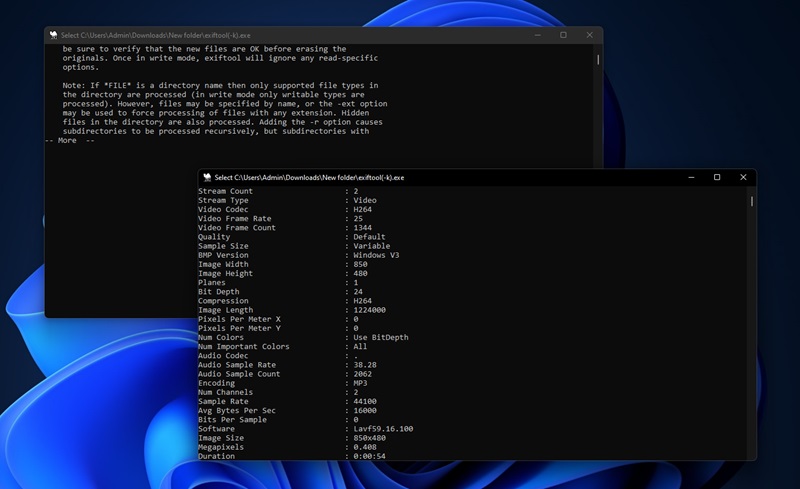
Task: Click the '-- More --' prompt in back window
Action: coord(70,140)
